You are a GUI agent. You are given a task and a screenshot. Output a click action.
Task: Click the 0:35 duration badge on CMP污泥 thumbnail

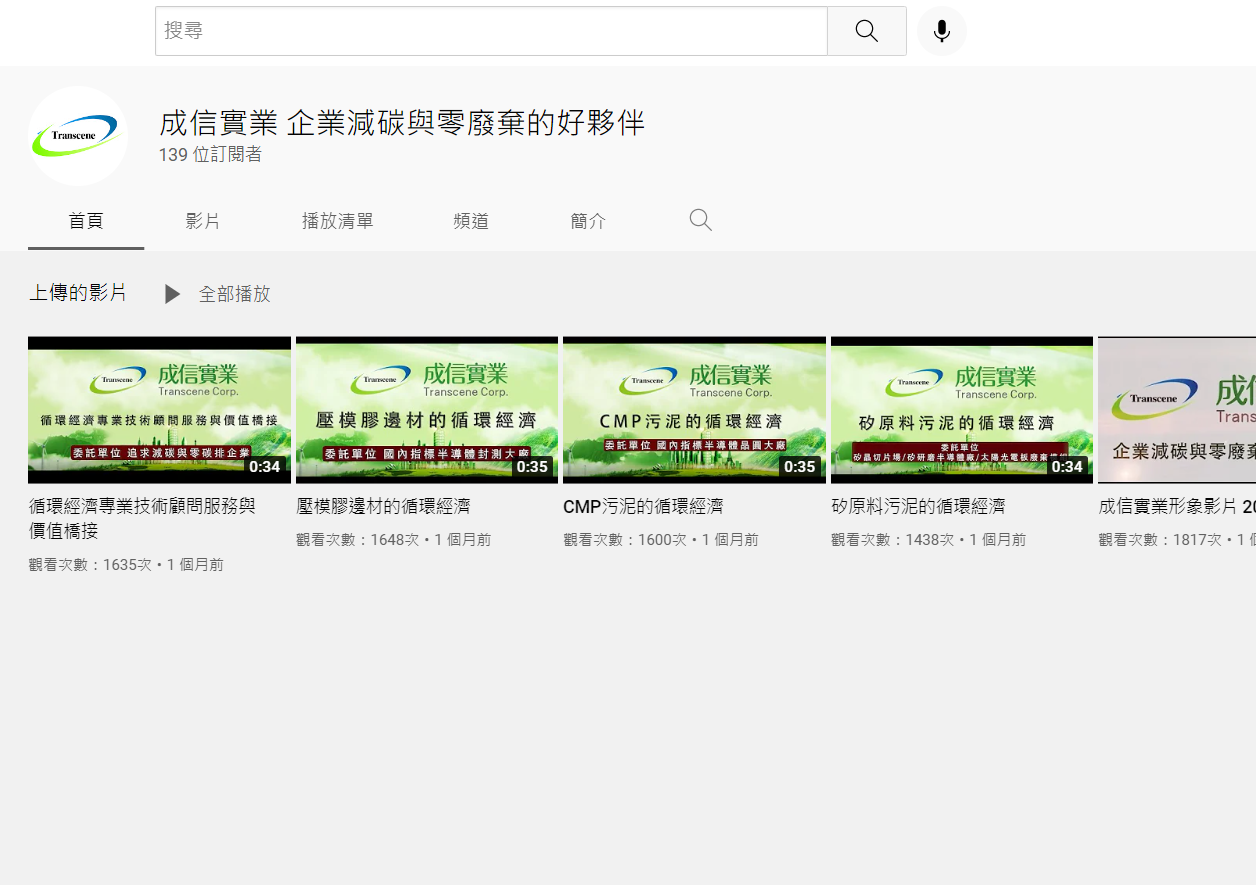[x=800, y=467]
